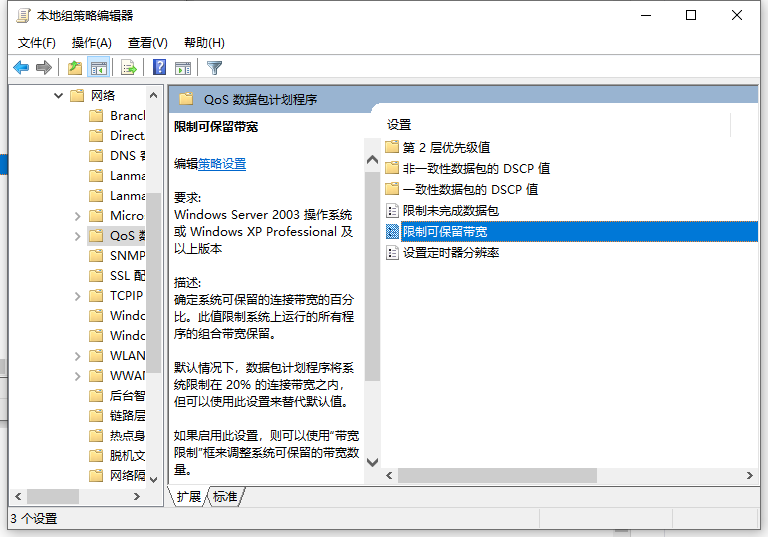Click the Help question mark icon

click(160, 67)
